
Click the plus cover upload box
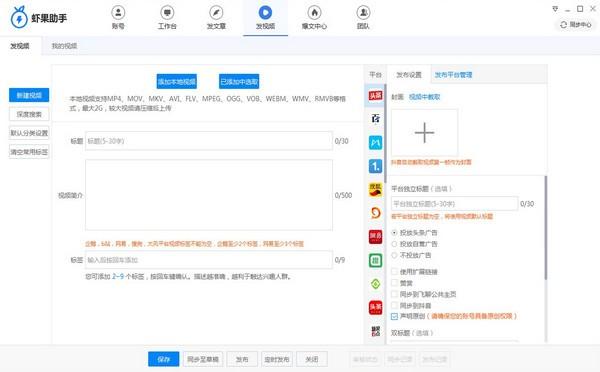424,133
